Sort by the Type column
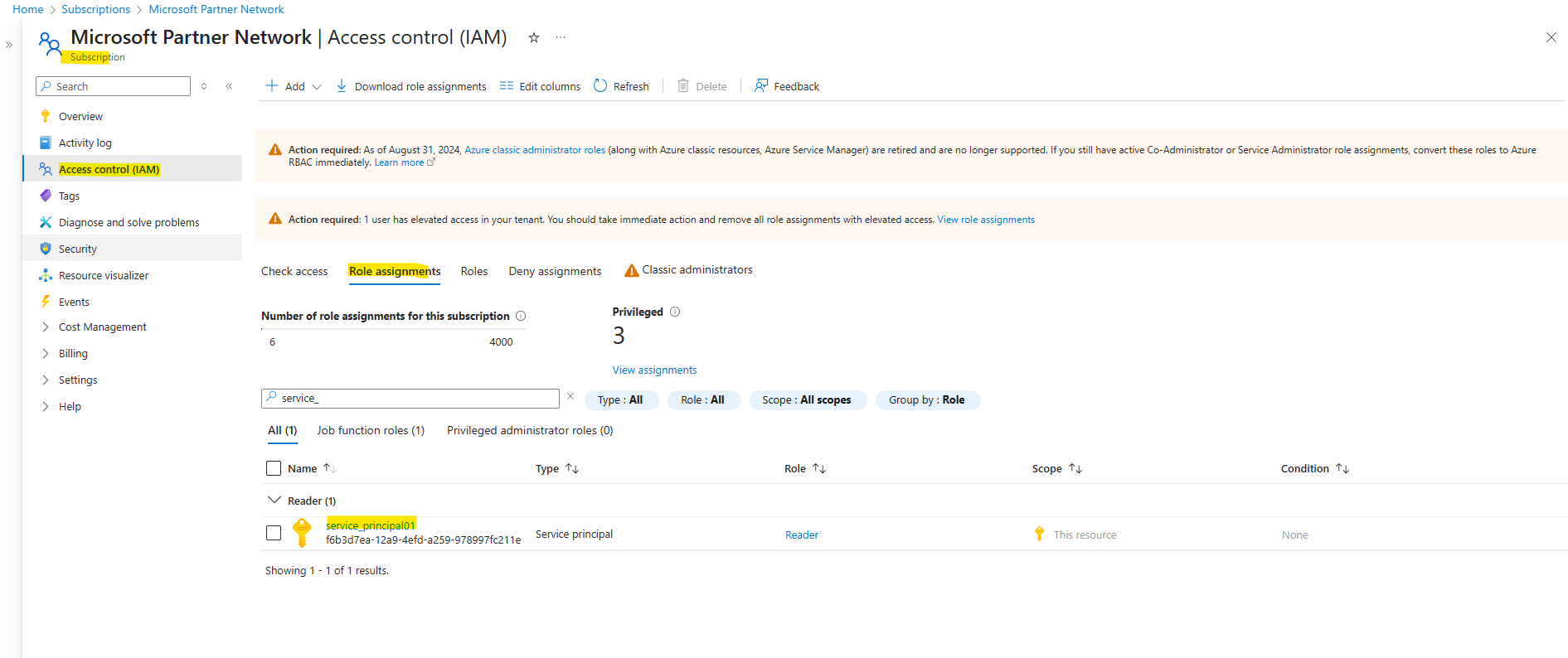This screenshot has height=658, width=1568. tap(557, 468)
